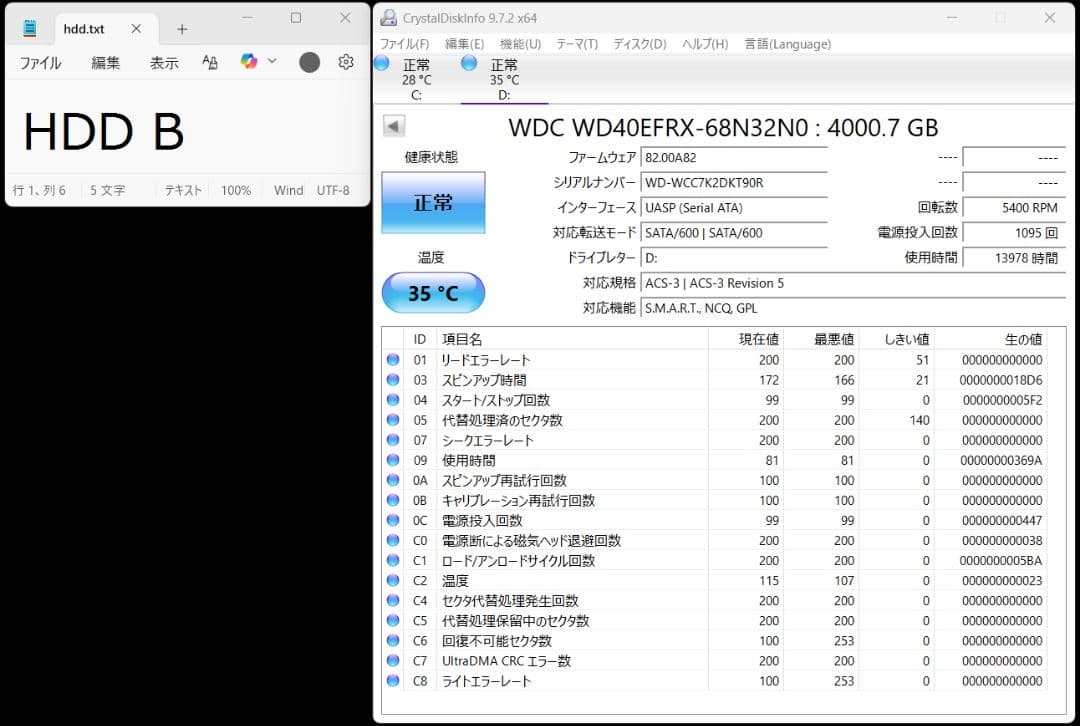Open Notepad settings with the gear icon
The width and height of the screenshot is (1080, 726).
(345, 62)
